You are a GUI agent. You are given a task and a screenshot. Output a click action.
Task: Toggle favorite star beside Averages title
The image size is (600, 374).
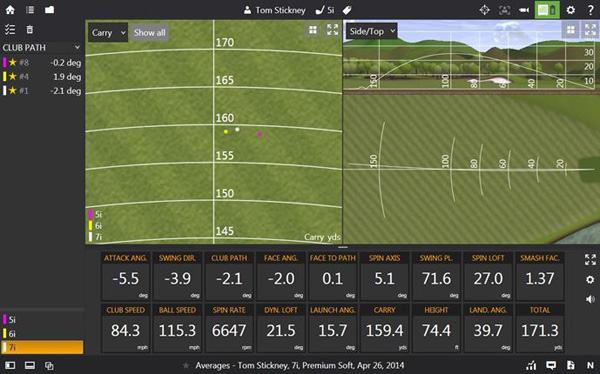[186, 365]
